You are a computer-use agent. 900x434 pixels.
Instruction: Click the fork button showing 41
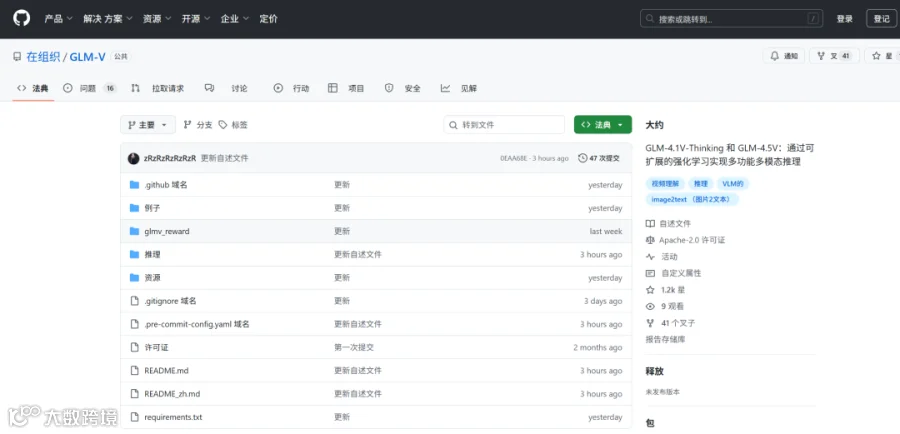tap(834, 56)
